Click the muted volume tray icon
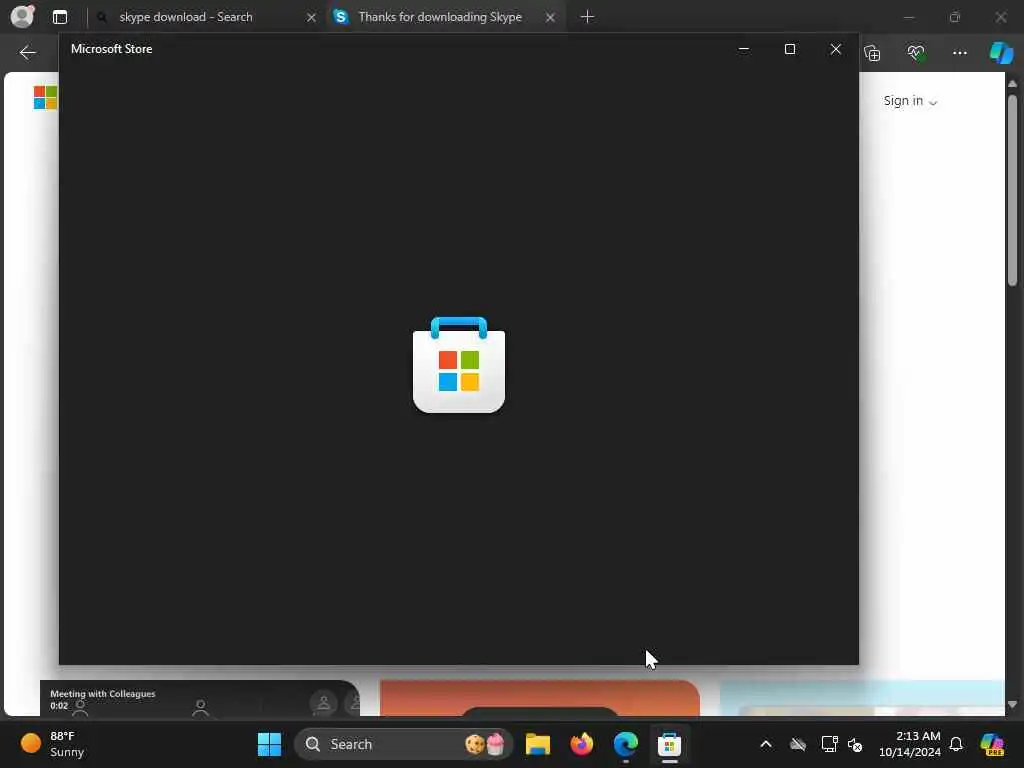 (x=855, y=744)
